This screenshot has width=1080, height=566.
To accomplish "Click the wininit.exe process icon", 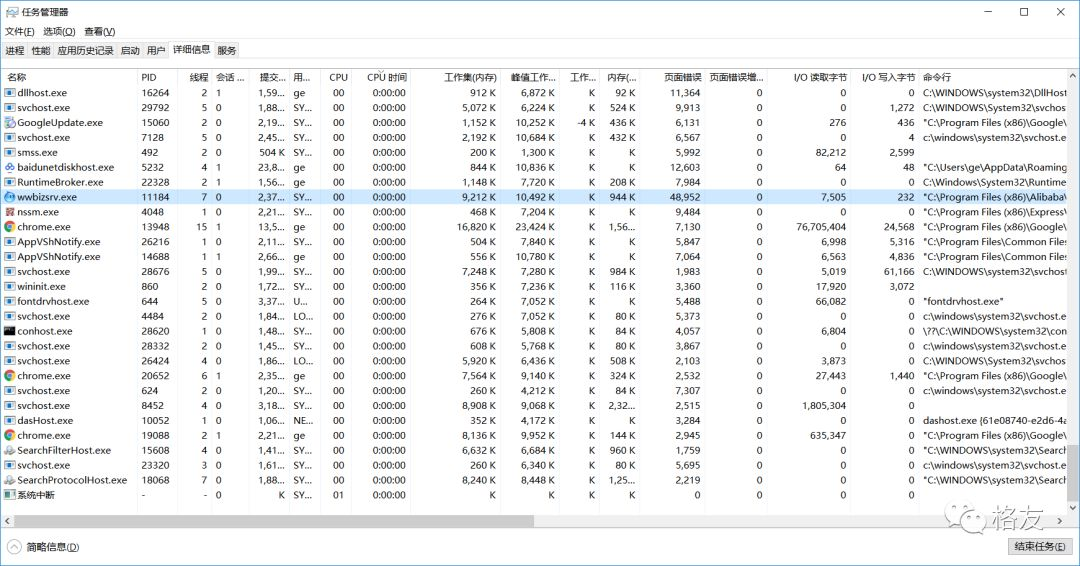I will click(x=10, y=286).
